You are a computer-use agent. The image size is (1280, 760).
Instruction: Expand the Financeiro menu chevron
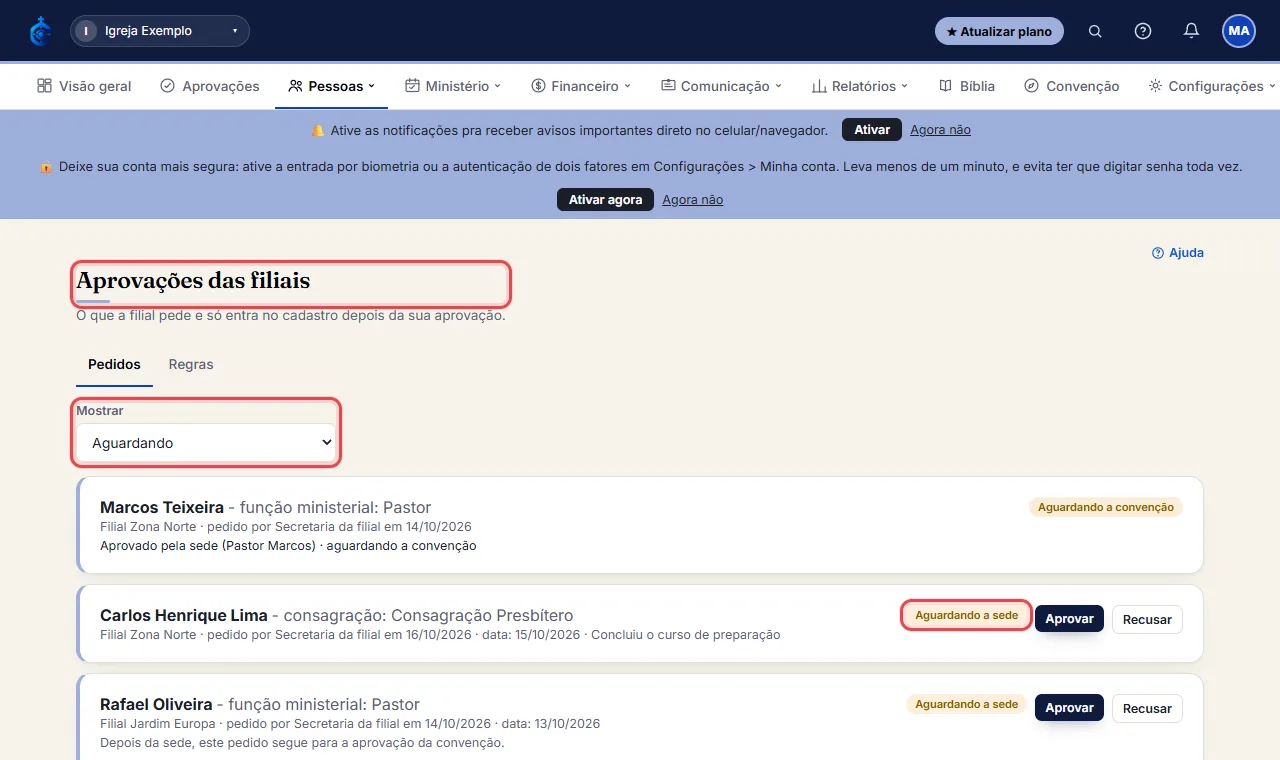pos(627,86)
